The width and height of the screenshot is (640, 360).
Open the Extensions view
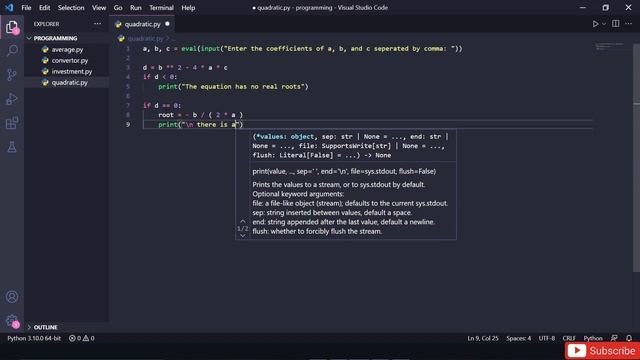[x=12, y=123]
